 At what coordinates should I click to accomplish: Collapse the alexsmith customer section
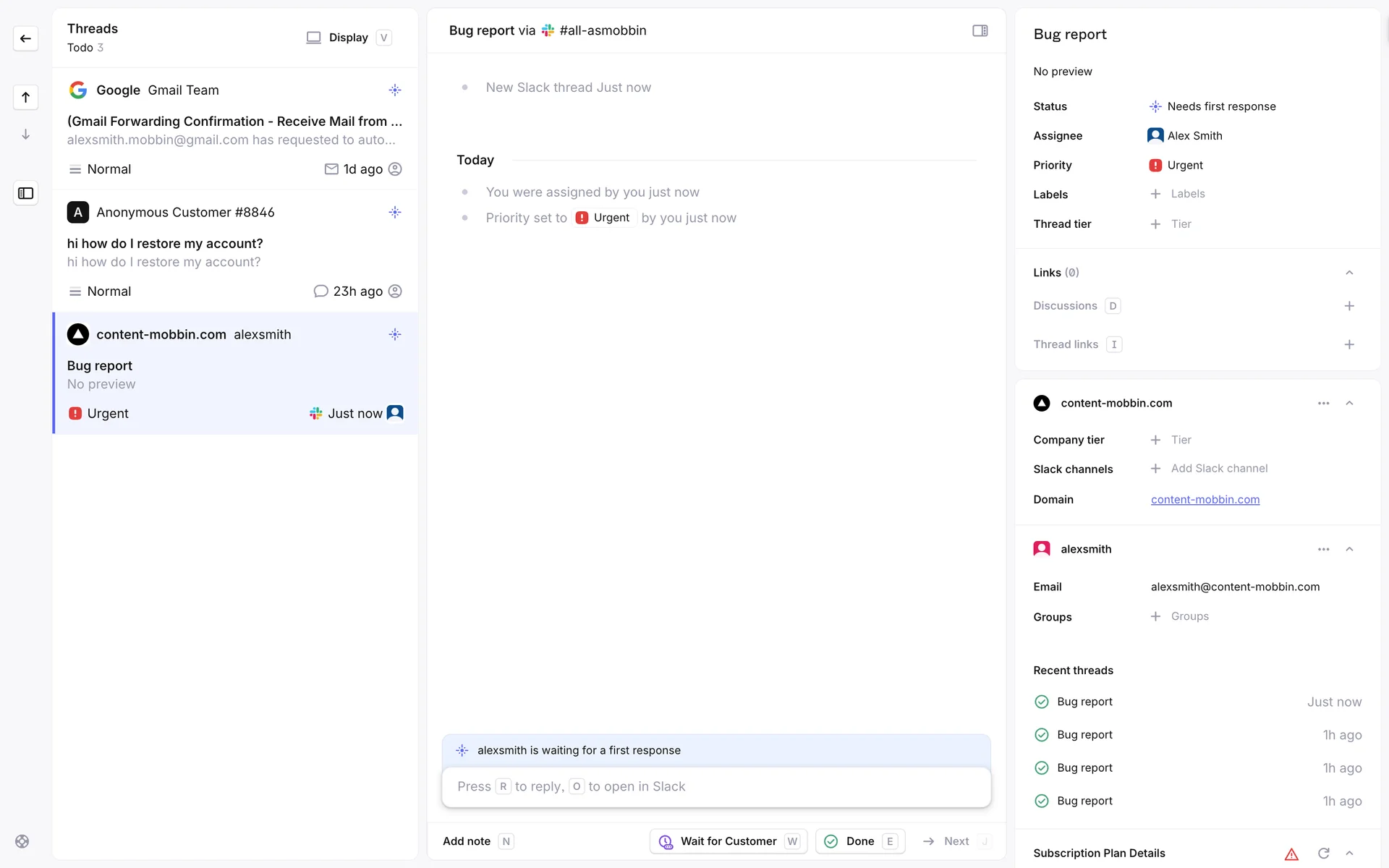click(1348, 549)
